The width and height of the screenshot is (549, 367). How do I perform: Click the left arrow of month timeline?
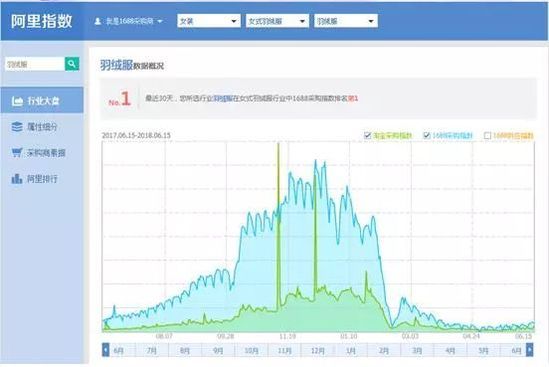point(105,350)
